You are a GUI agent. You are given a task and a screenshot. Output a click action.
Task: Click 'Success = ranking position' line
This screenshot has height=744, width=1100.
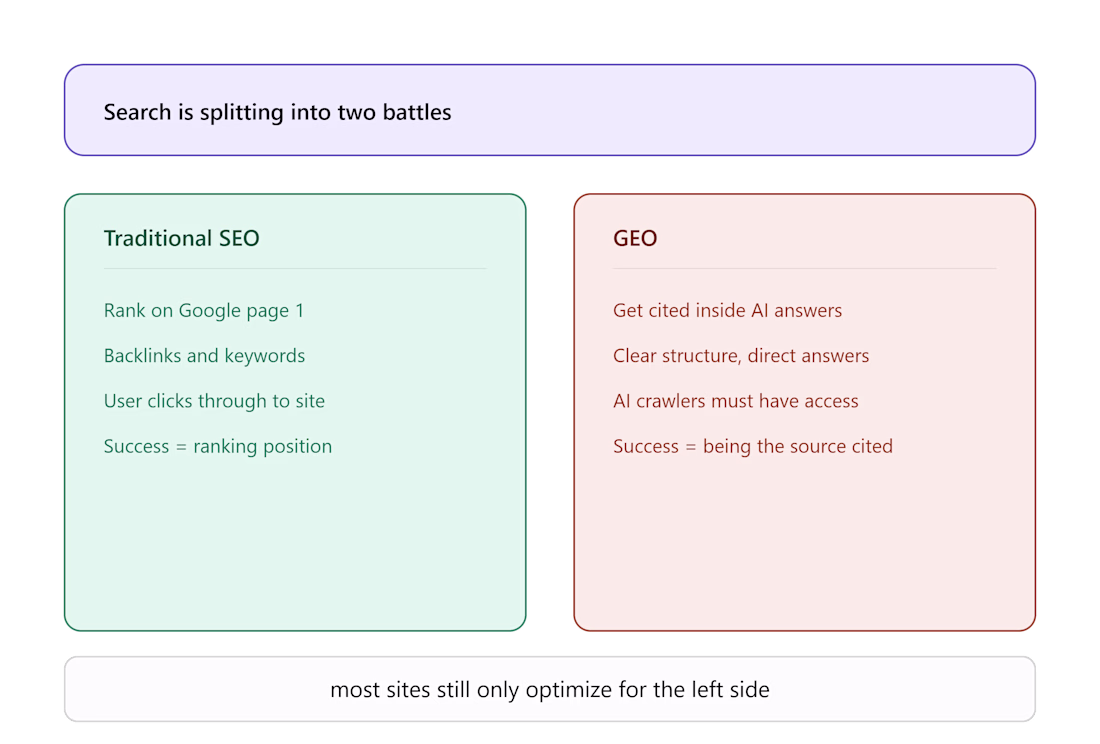point(218,446)
